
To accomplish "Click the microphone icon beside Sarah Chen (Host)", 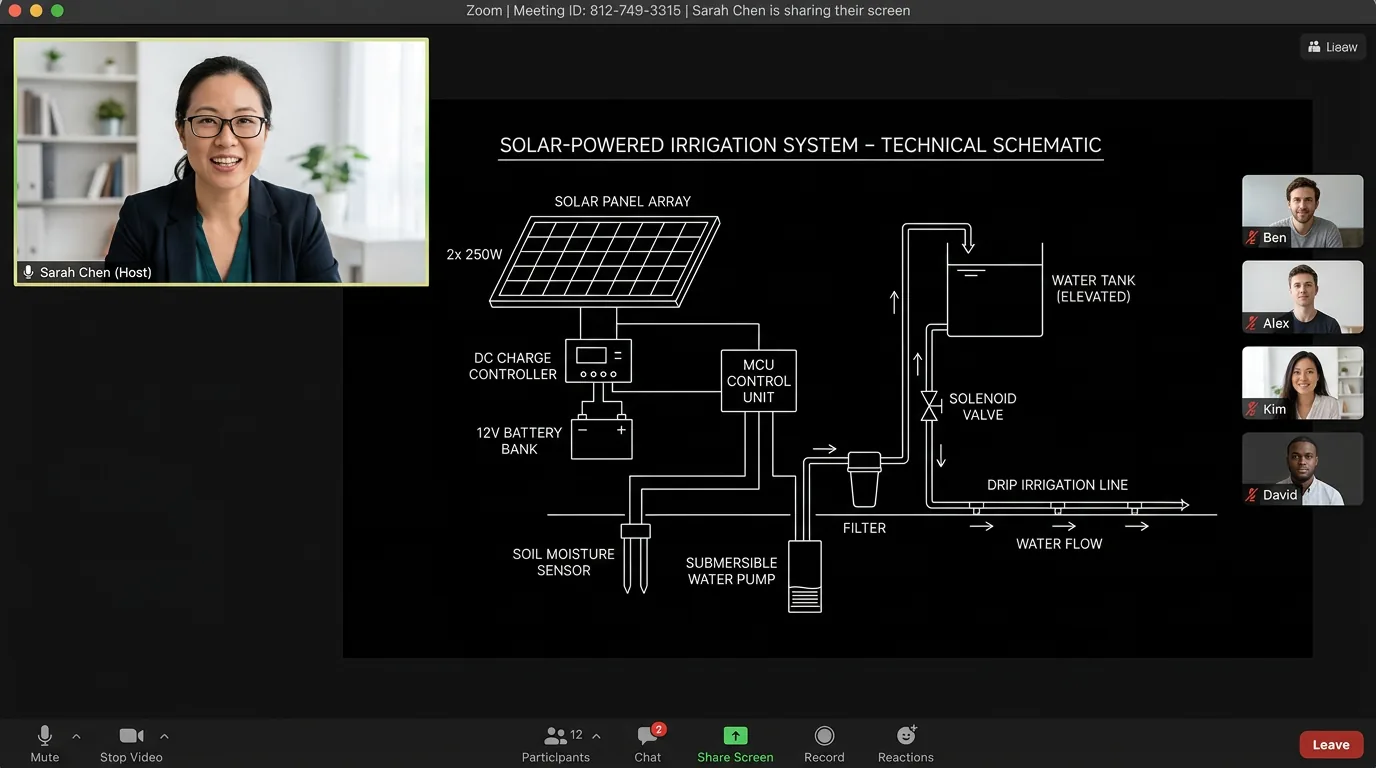I will [x=28, y=272].
